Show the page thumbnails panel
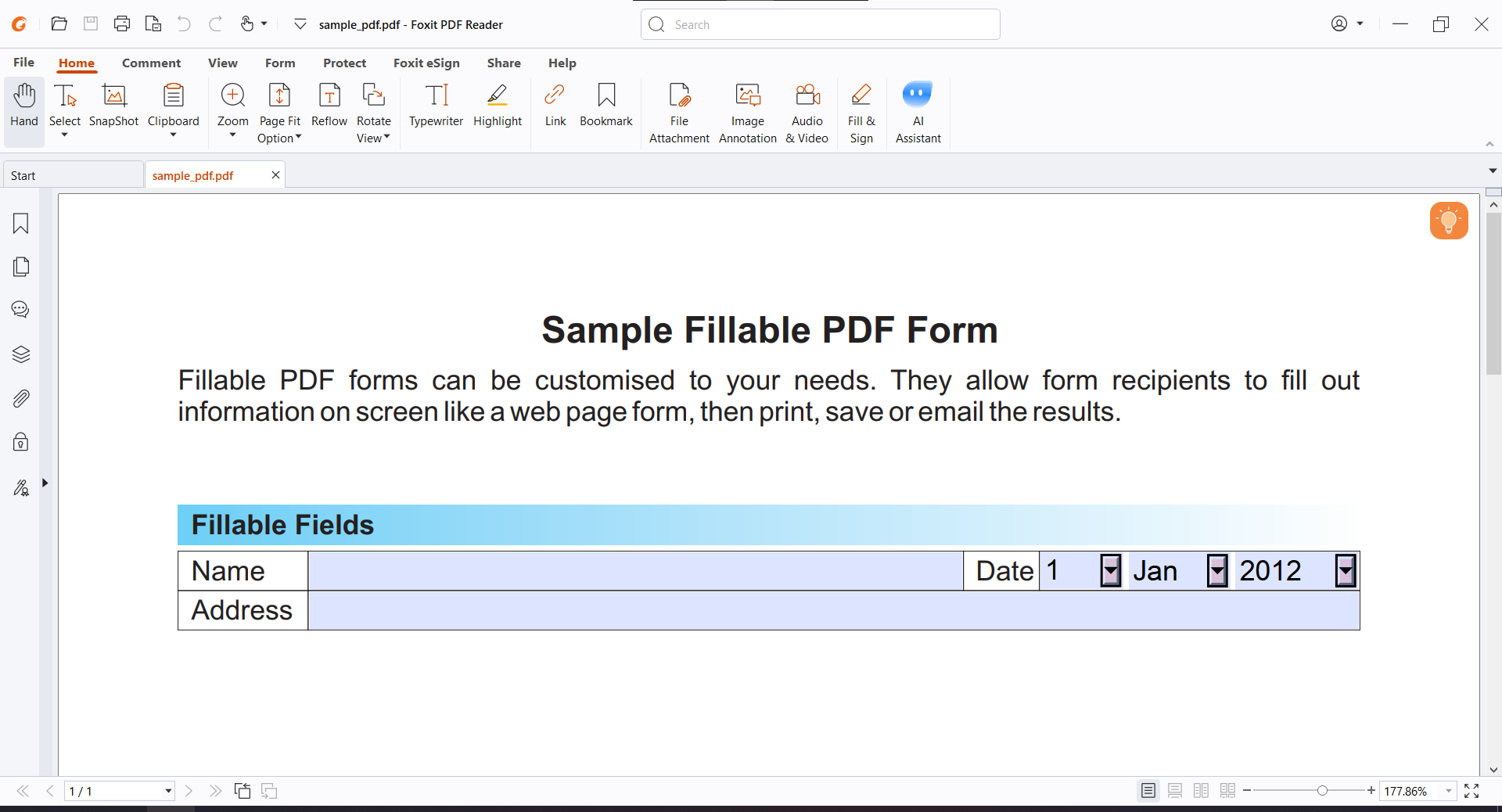1502x812 pixels. click(20, 267)
